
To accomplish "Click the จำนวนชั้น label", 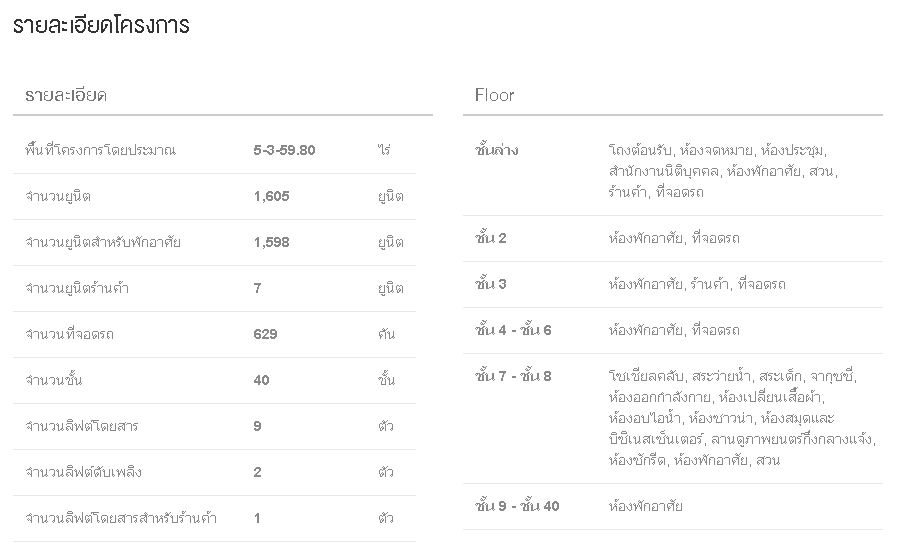I will pos(55,380).
